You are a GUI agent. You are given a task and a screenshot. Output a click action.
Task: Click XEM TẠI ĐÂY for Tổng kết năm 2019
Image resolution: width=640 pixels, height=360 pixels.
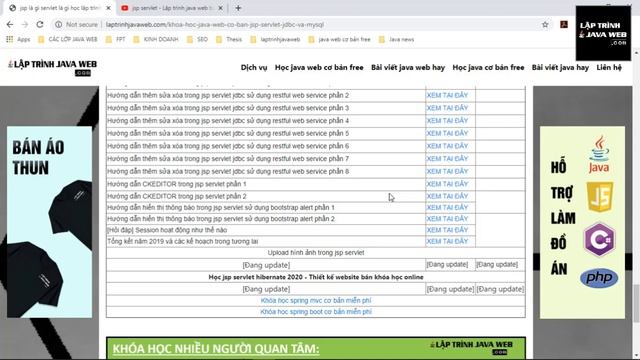pyautogui.click(x=447, y=241)
